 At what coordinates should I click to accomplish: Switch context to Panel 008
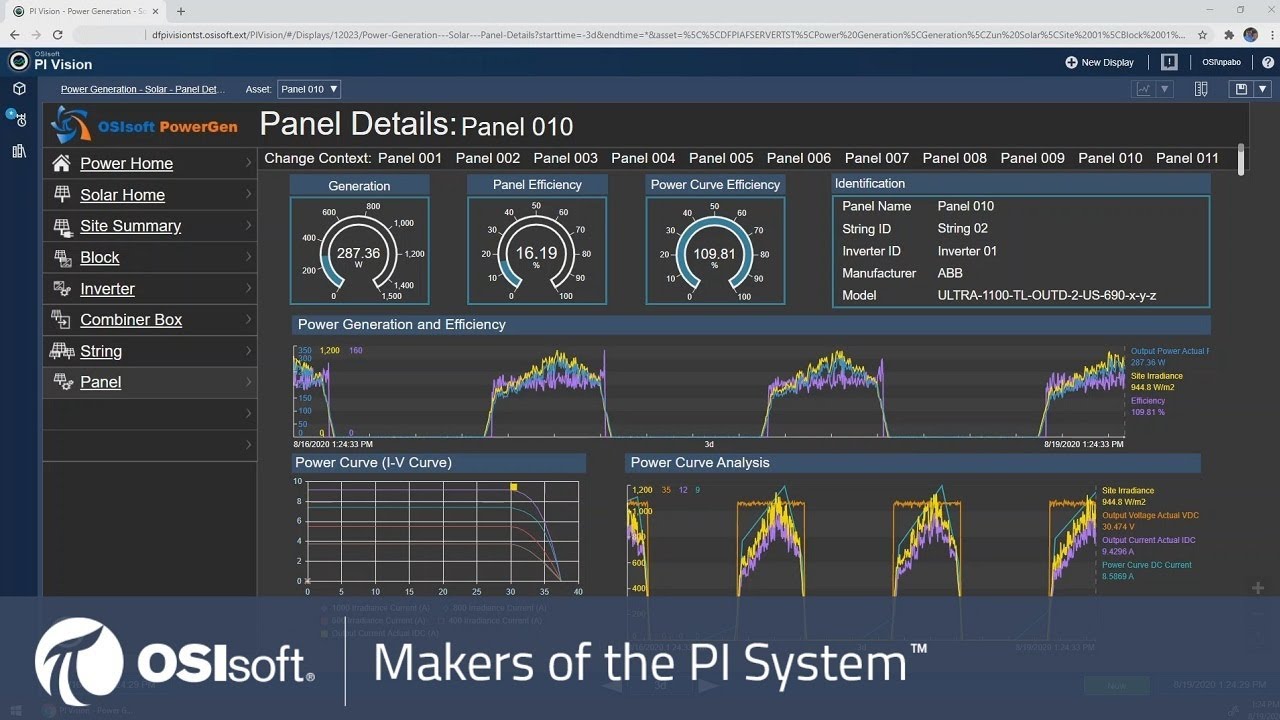tap(955, 158)
